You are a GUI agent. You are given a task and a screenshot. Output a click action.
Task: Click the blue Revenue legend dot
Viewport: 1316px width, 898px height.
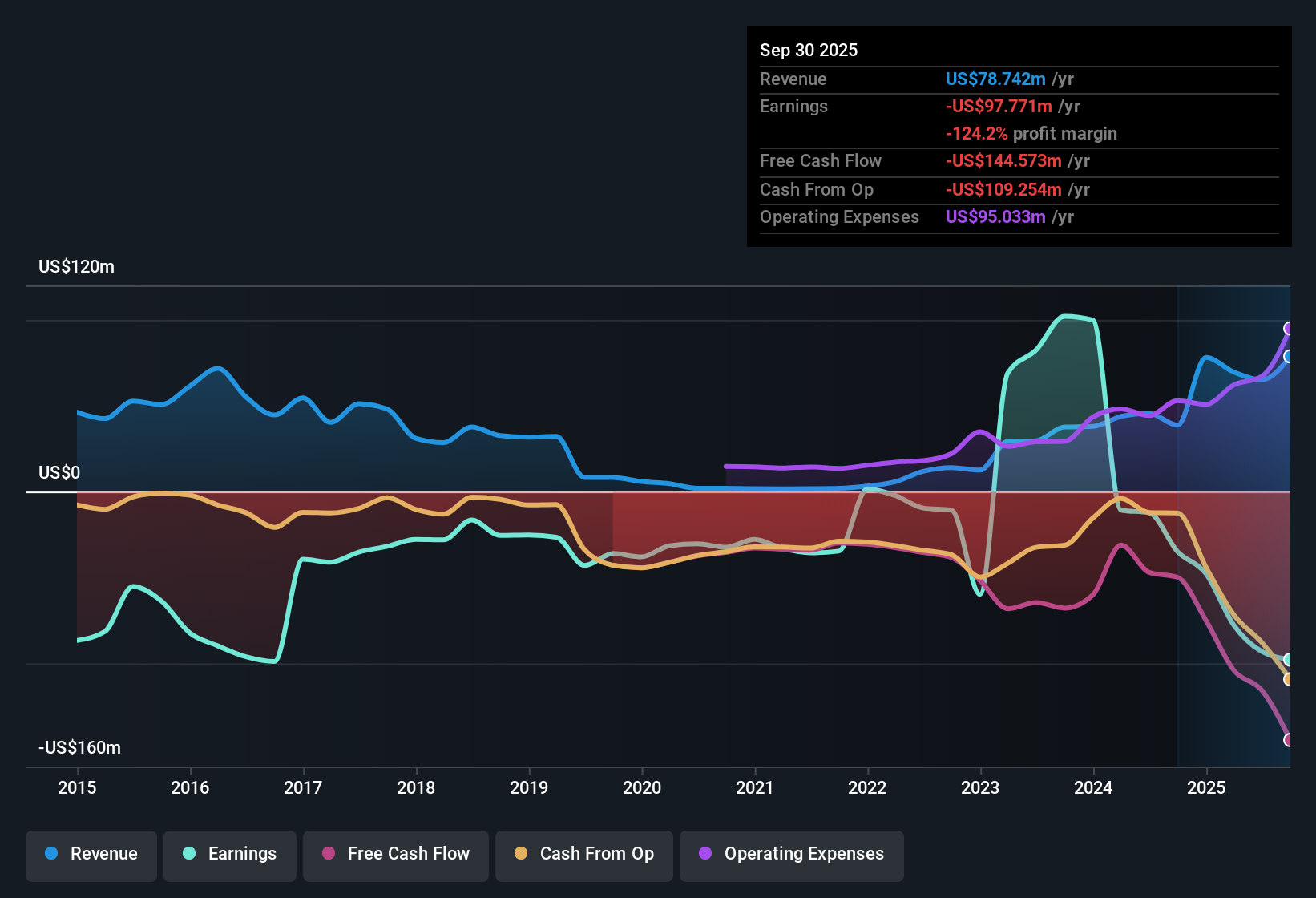coord(51,854)
